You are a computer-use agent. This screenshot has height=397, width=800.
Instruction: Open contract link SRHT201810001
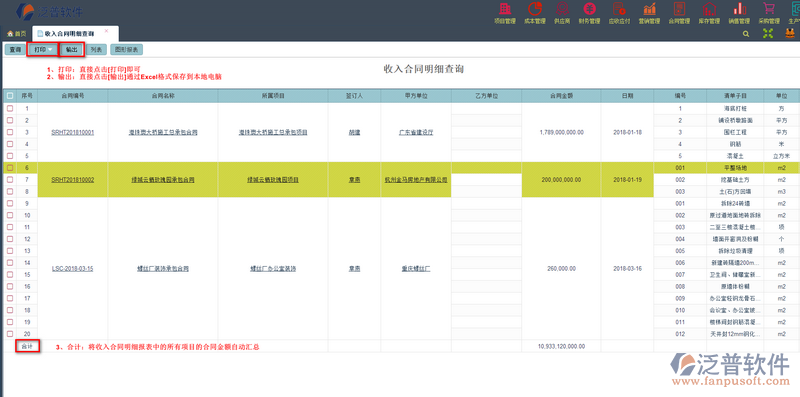(x=72, y=132)
